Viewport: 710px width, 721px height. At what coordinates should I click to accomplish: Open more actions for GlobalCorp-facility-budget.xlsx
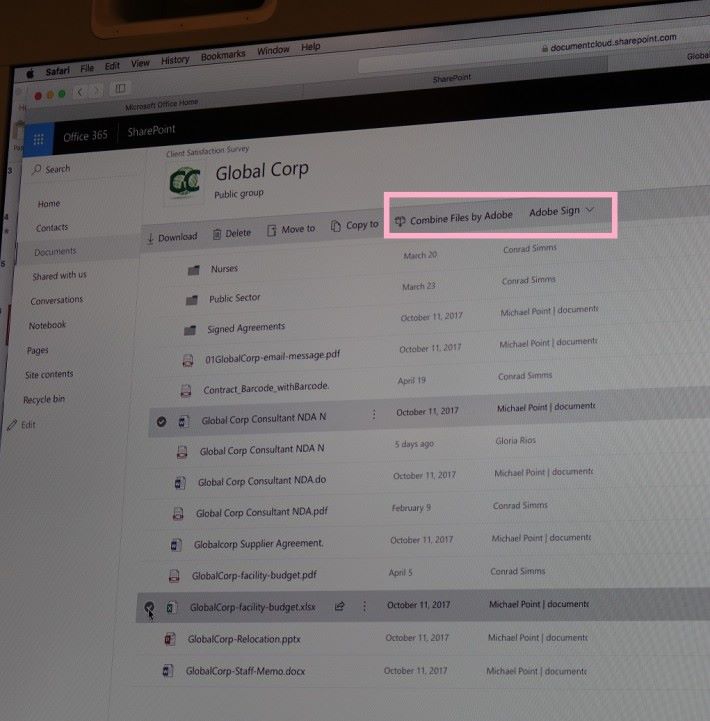tap(364, 606)
